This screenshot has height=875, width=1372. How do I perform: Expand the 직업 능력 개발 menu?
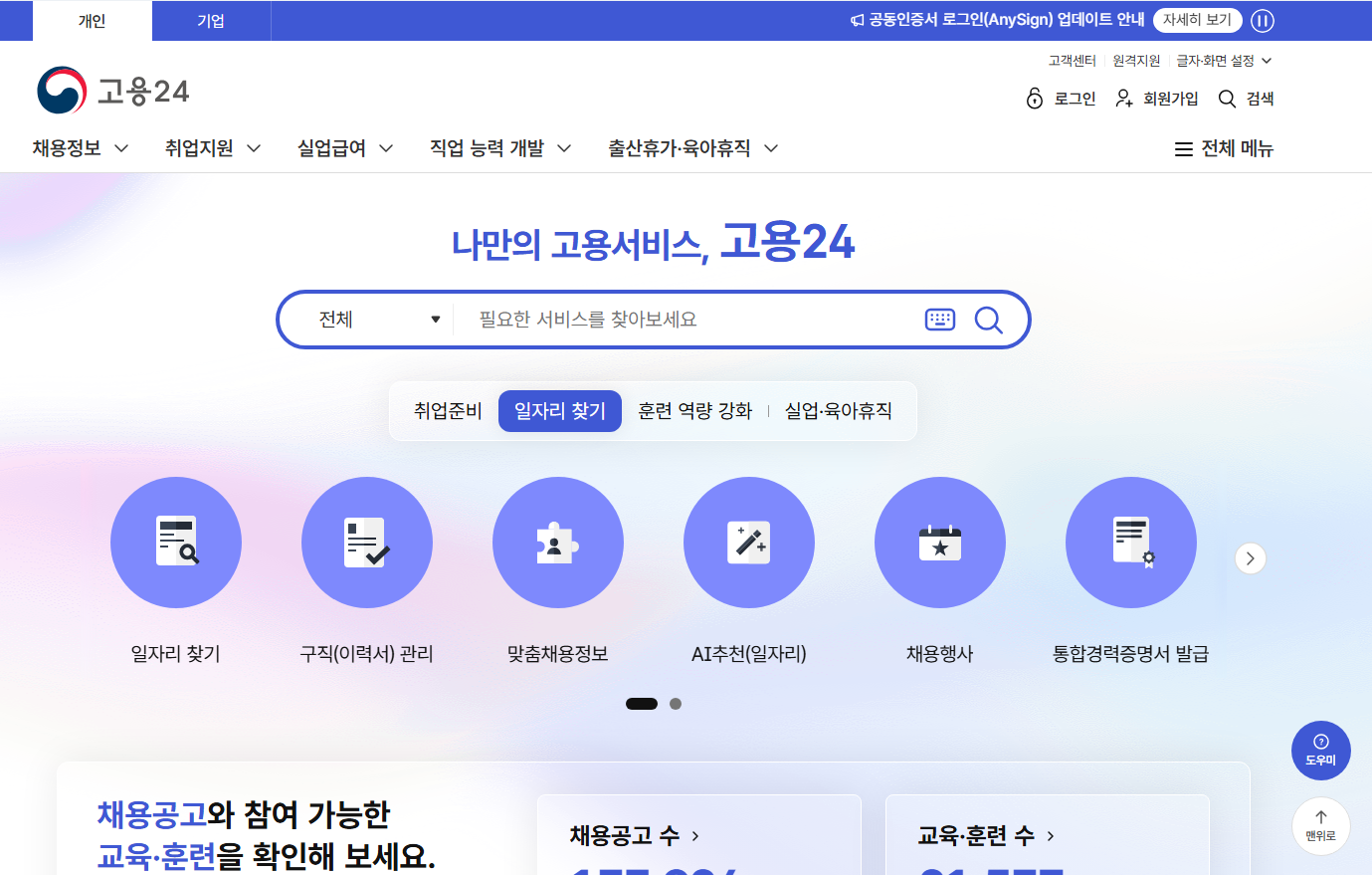tap(500, 148)
